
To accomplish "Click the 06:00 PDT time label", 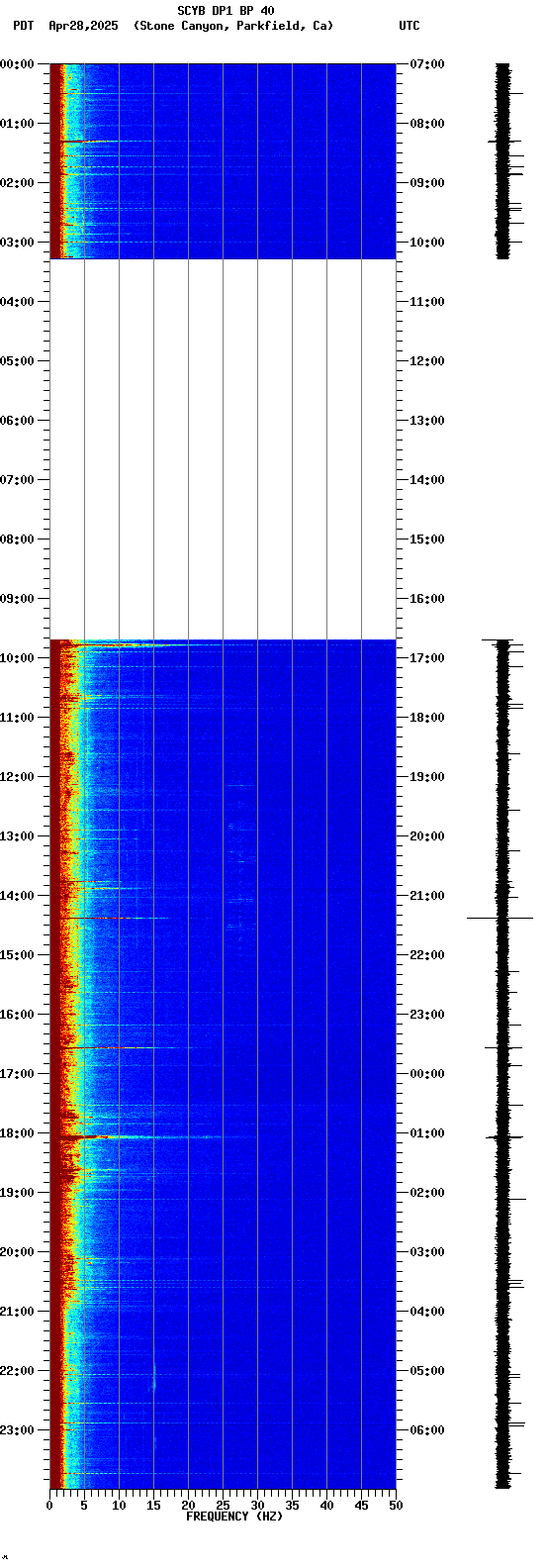I will click(17, 421).
